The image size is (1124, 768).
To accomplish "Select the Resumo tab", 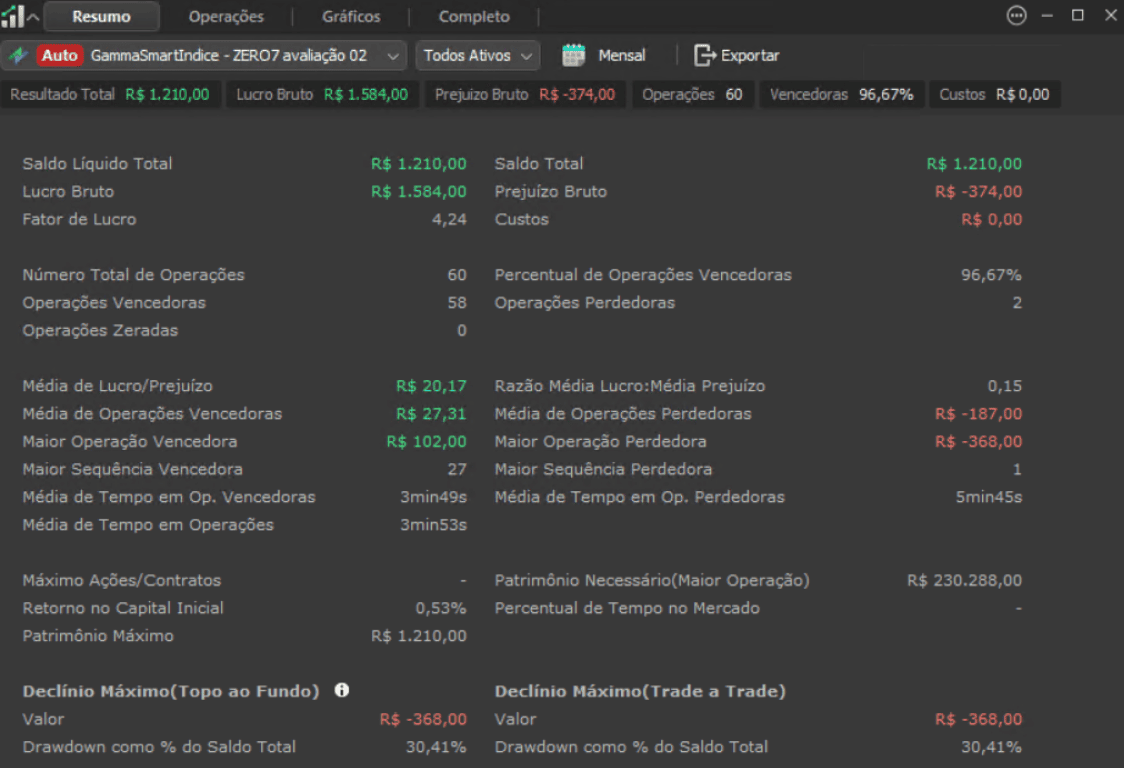I will 101,16.
